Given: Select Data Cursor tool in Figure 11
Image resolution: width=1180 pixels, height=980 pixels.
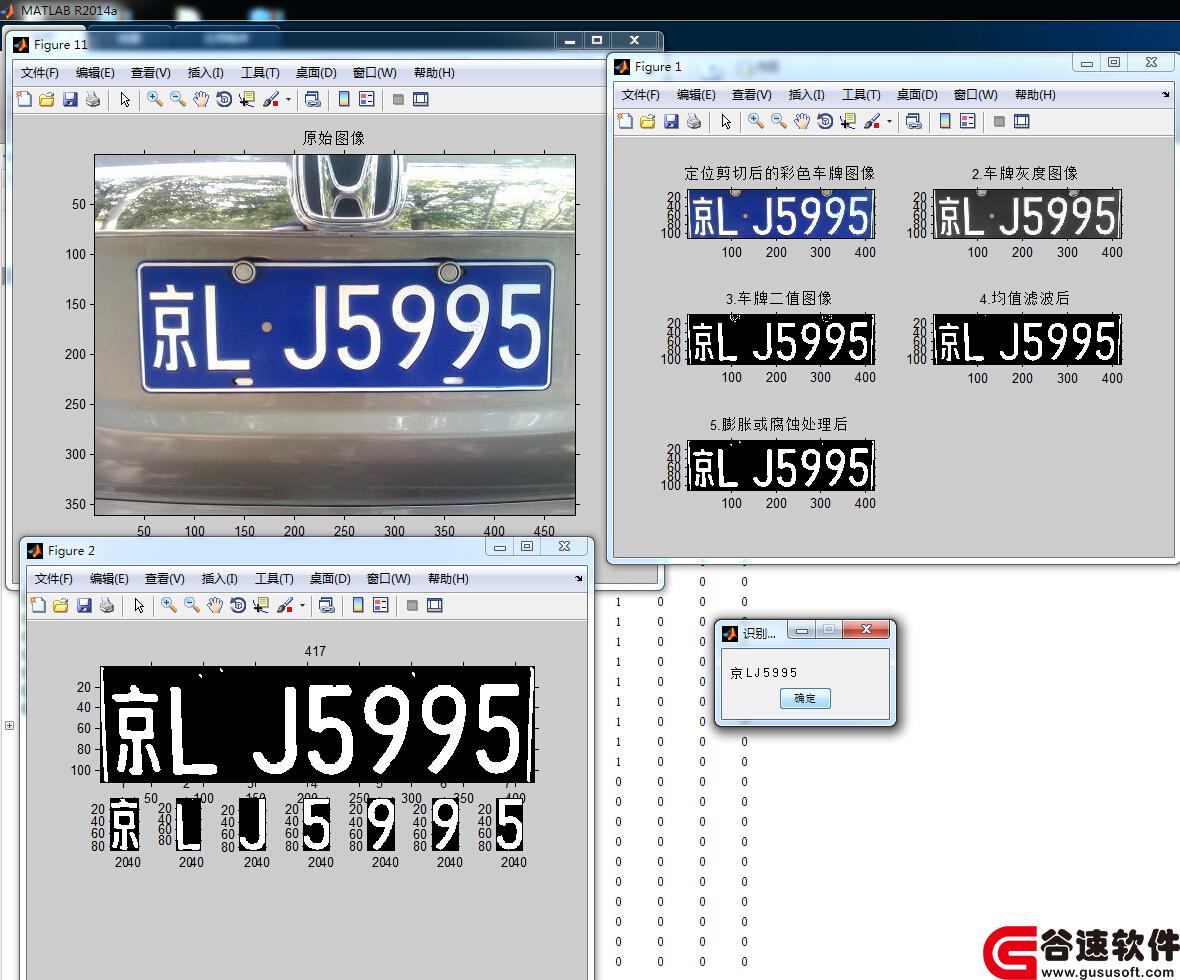Looking at the screenshot, I should click(246, 99).
